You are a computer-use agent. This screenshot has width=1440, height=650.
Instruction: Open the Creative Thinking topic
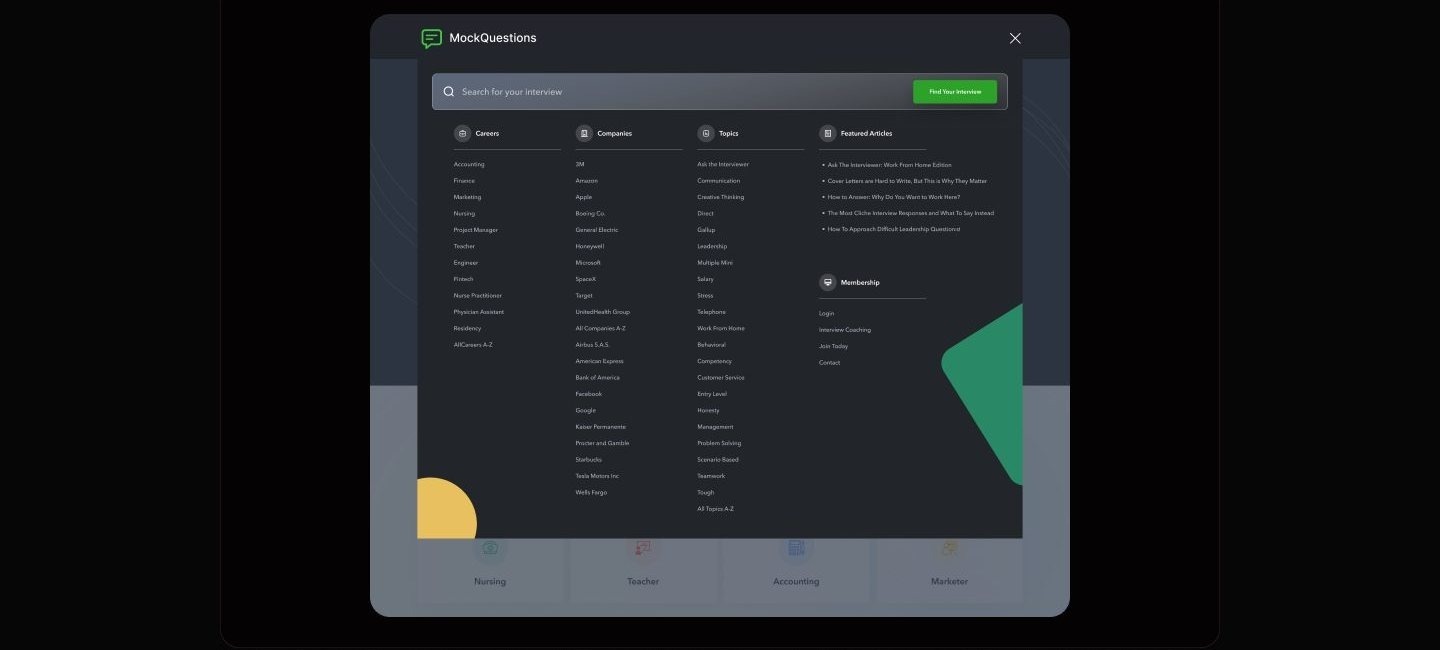[x=721, y=197]
